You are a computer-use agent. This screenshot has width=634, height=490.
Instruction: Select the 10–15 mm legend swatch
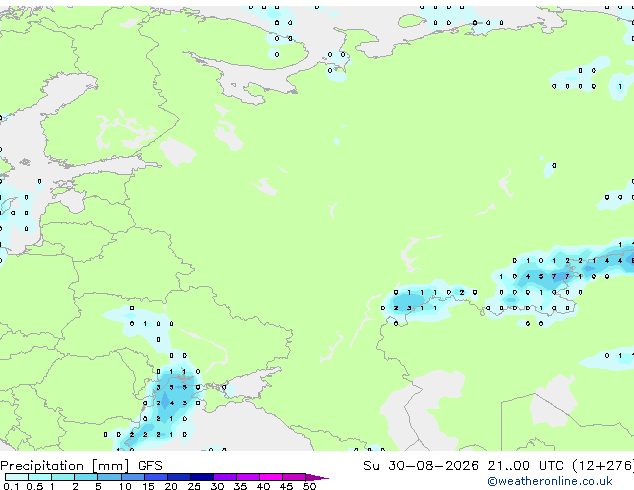click(132, 477)
